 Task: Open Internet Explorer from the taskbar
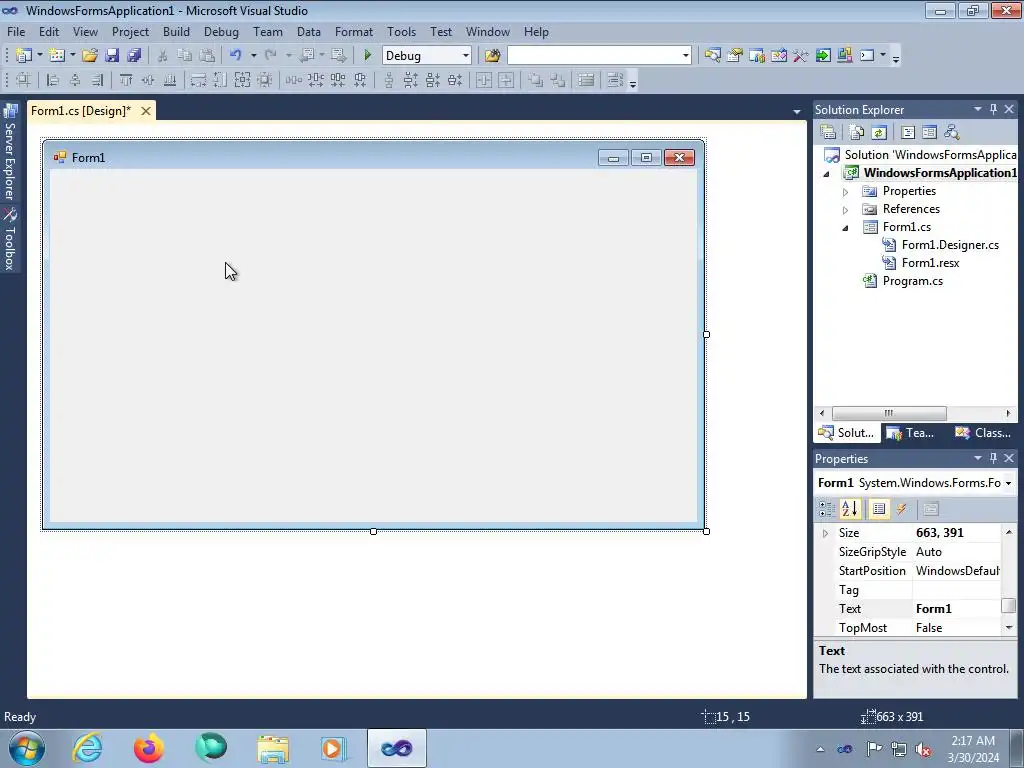(x=88, y=748)
